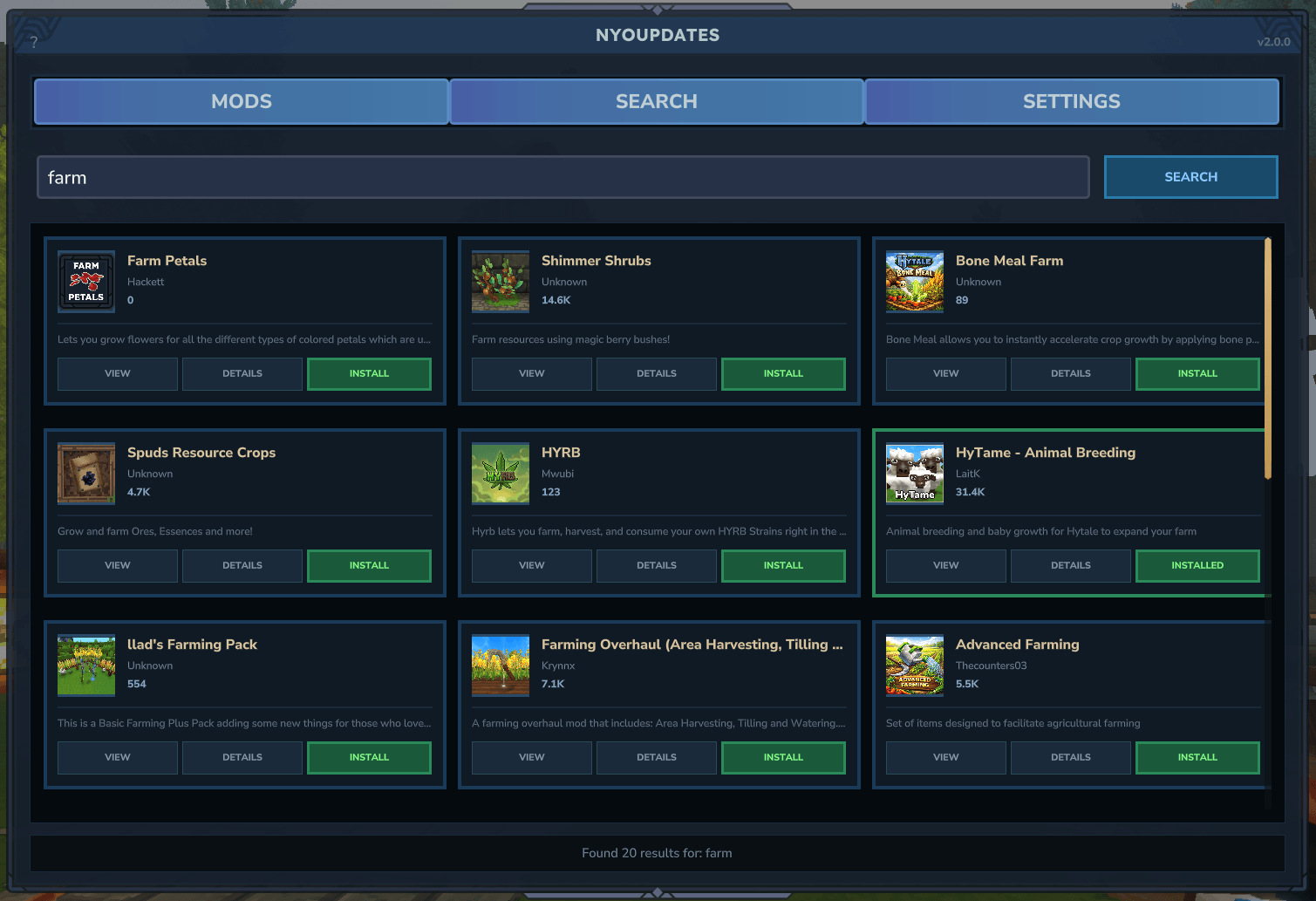1316x901 pixels.
Task: View details for Spuds Resource Crops
Action: (x=242, y=565)
